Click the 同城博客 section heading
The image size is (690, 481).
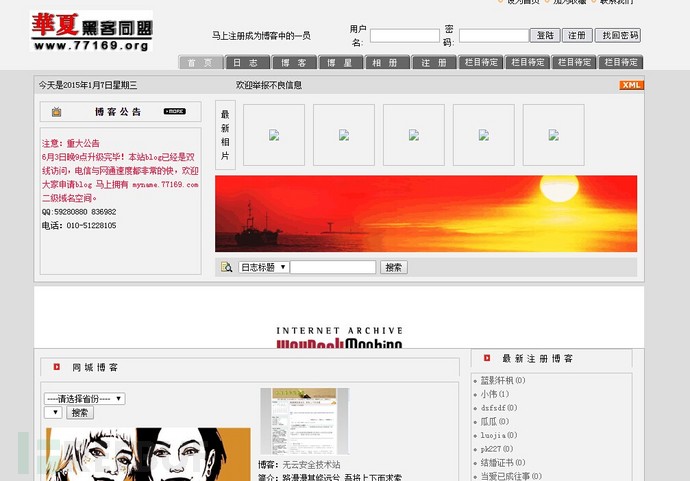95,367
